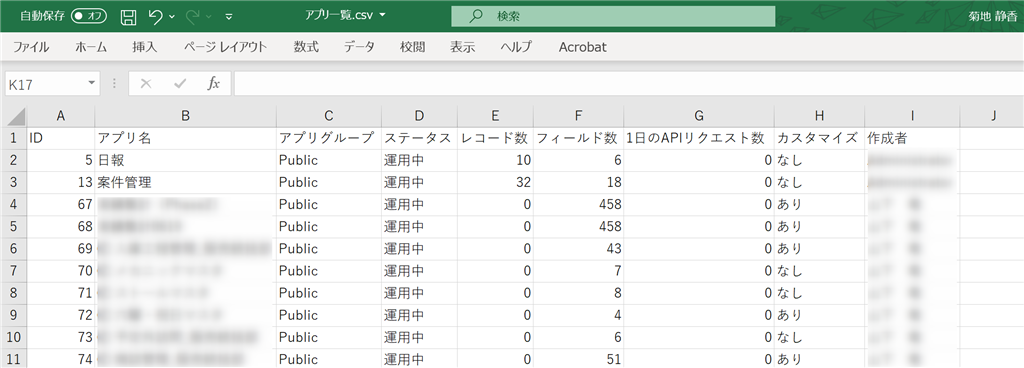Image resolution: width=1024 pixels, height=368 pixels.
Task: Click field count cell showing 51
Action: [578, 359]
